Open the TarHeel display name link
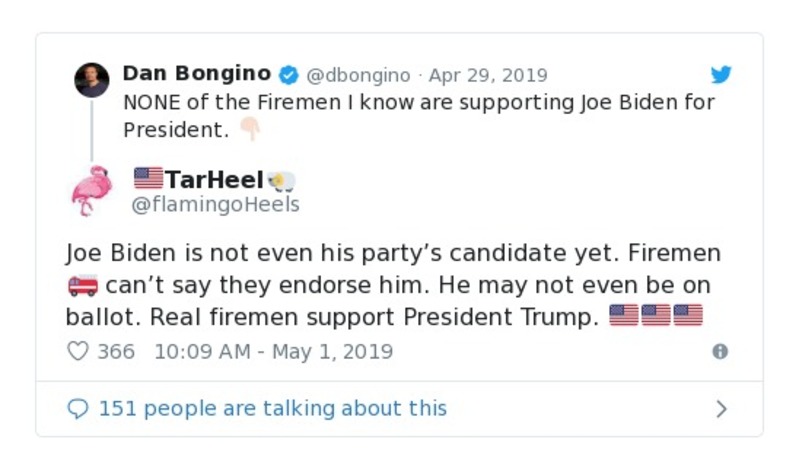Screen dimensions: 799x468 pos(214,179)
